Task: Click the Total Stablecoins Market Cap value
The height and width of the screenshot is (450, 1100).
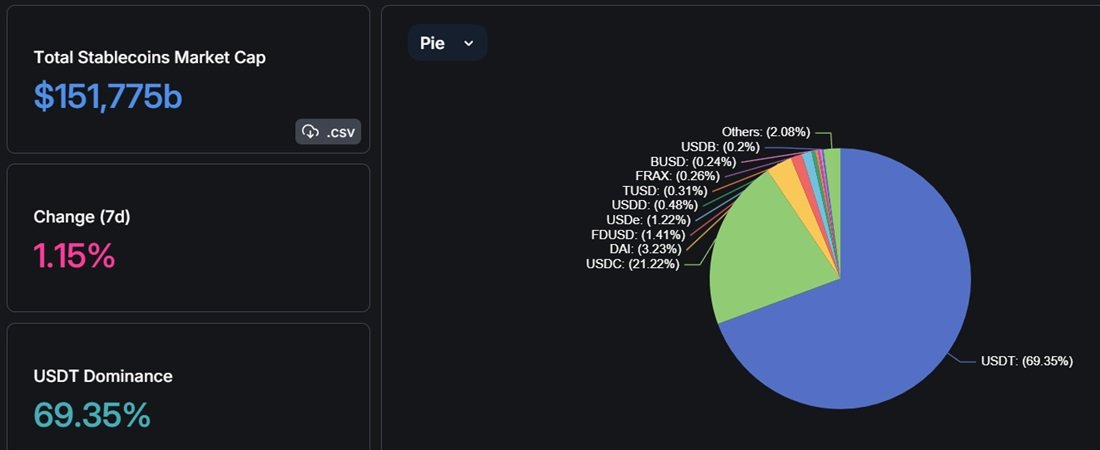Action: [x=108, y=98]
